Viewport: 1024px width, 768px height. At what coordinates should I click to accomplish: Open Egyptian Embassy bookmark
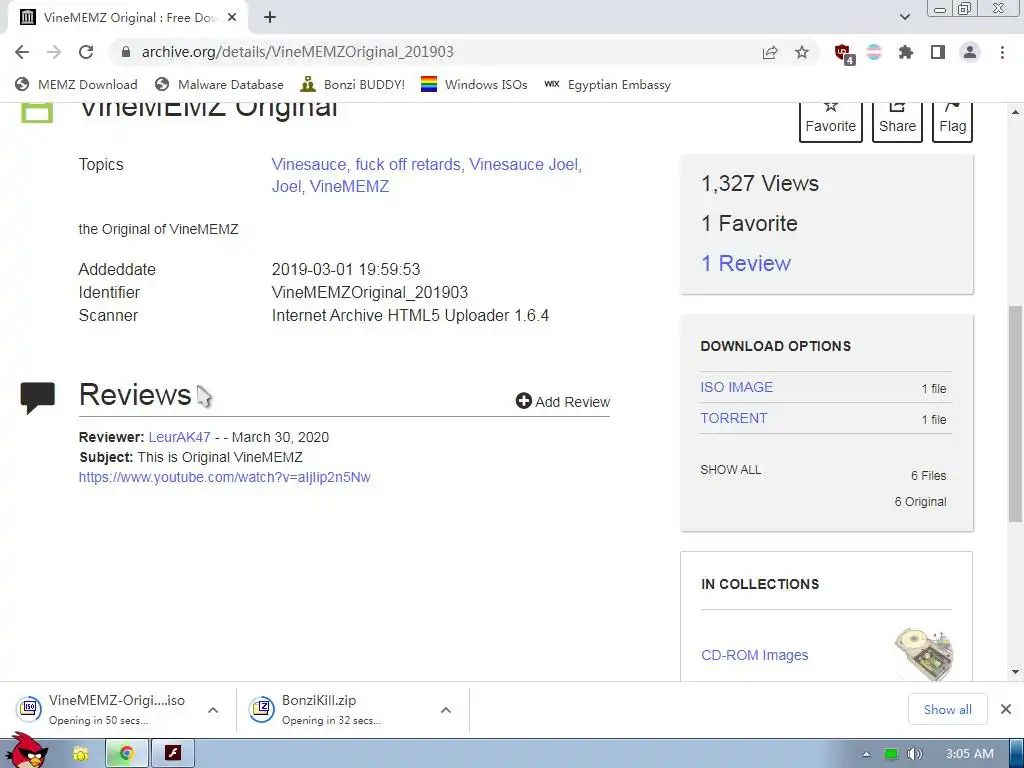point(607,84)
